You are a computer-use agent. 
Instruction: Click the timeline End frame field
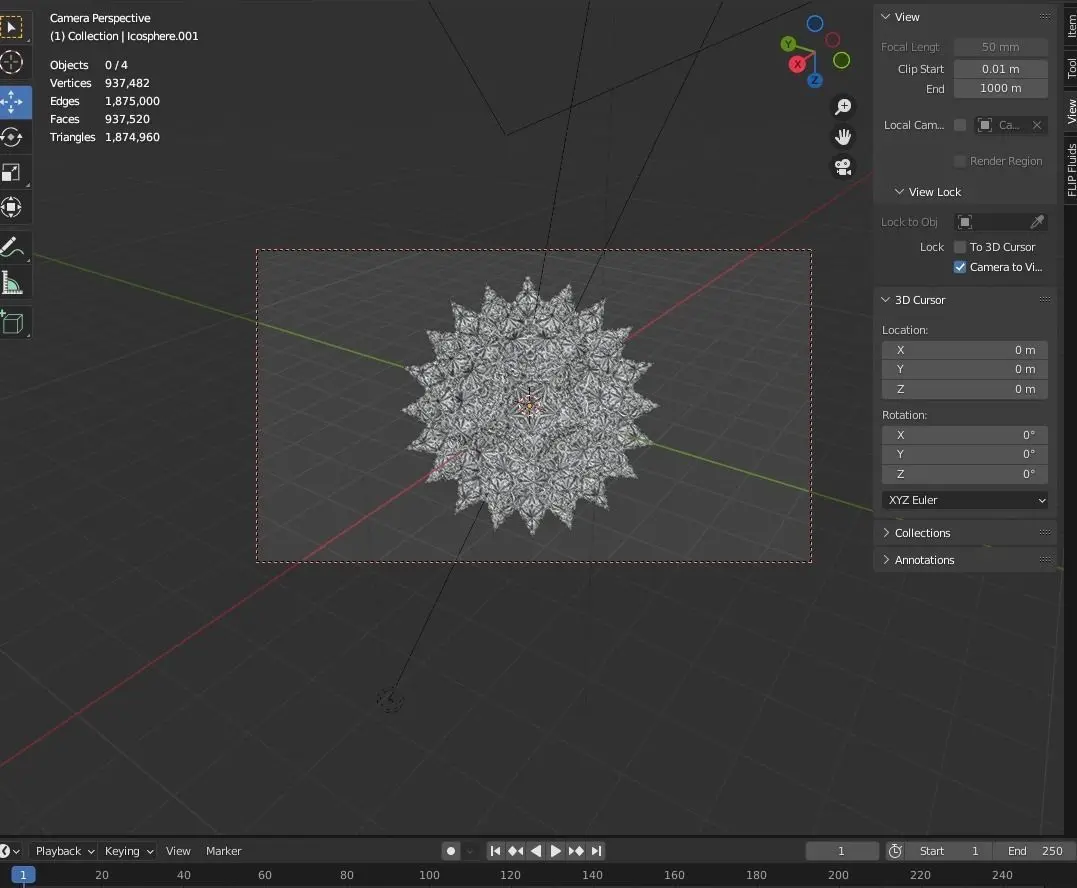(1034, 851)
